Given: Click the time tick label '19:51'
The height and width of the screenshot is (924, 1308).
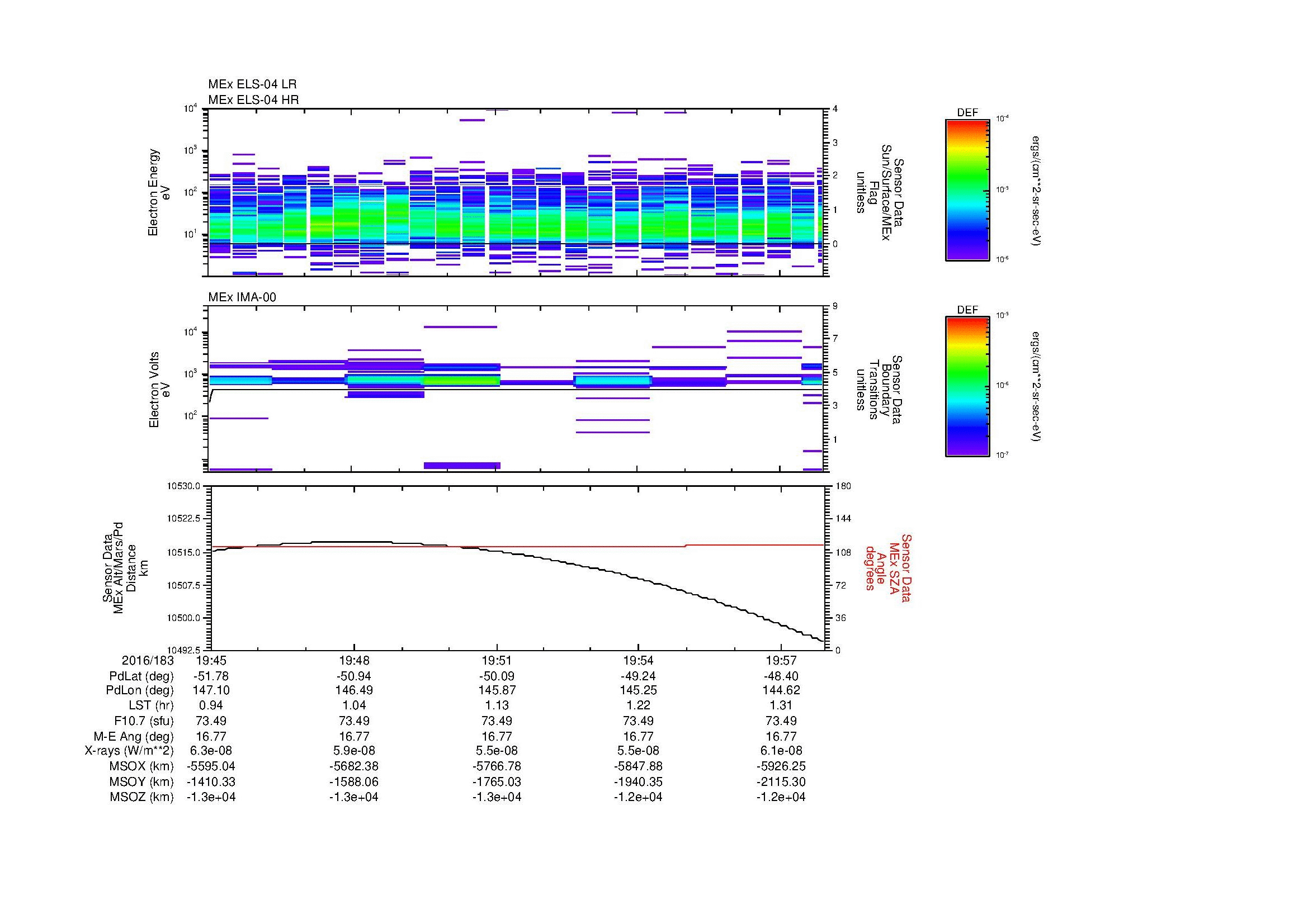Looking at the screenshot, I should 497,660.
